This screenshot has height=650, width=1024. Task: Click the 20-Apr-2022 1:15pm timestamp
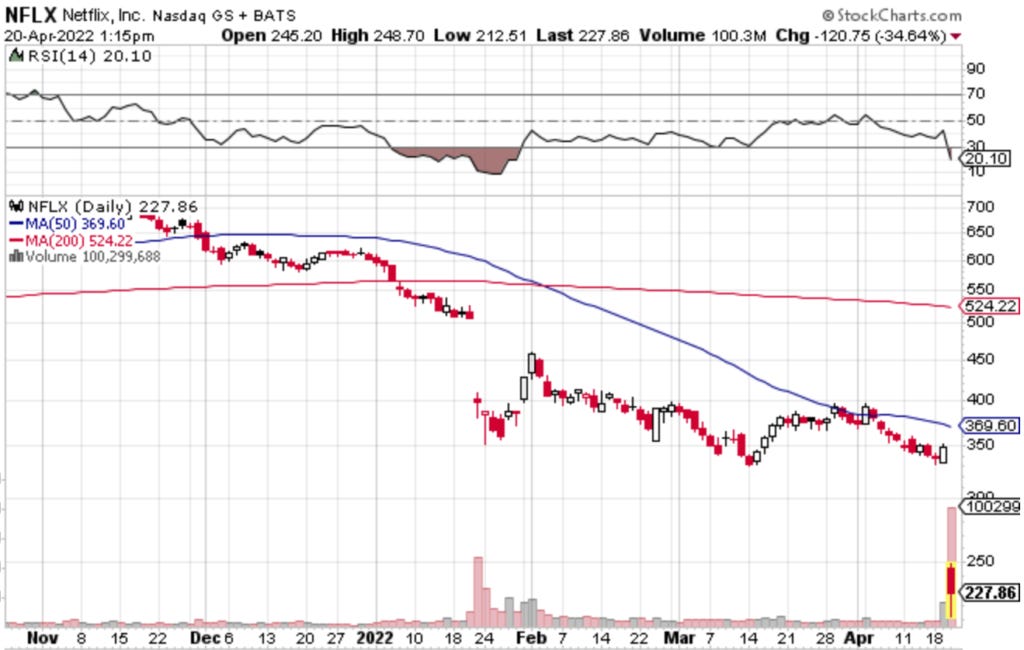click(79, 36)
